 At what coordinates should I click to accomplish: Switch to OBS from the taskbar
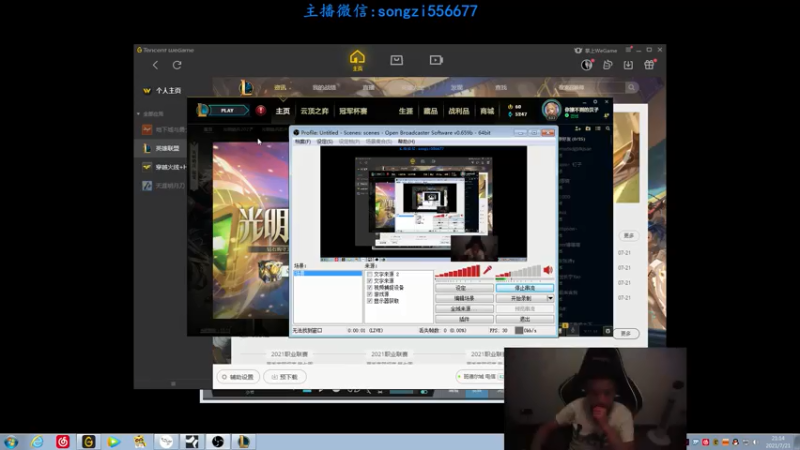[x=218, y=442]
